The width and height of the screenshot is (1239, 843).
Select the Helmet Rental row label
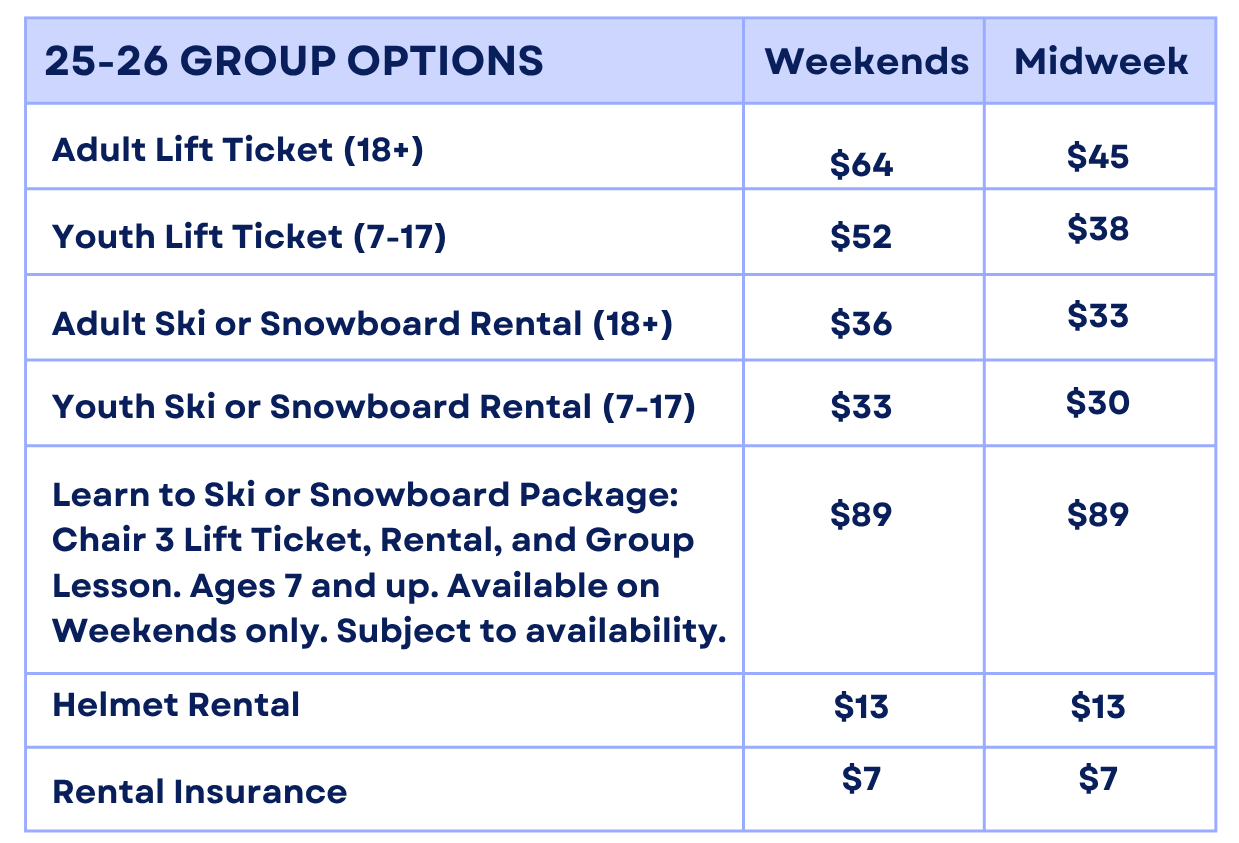click(176, 705)
